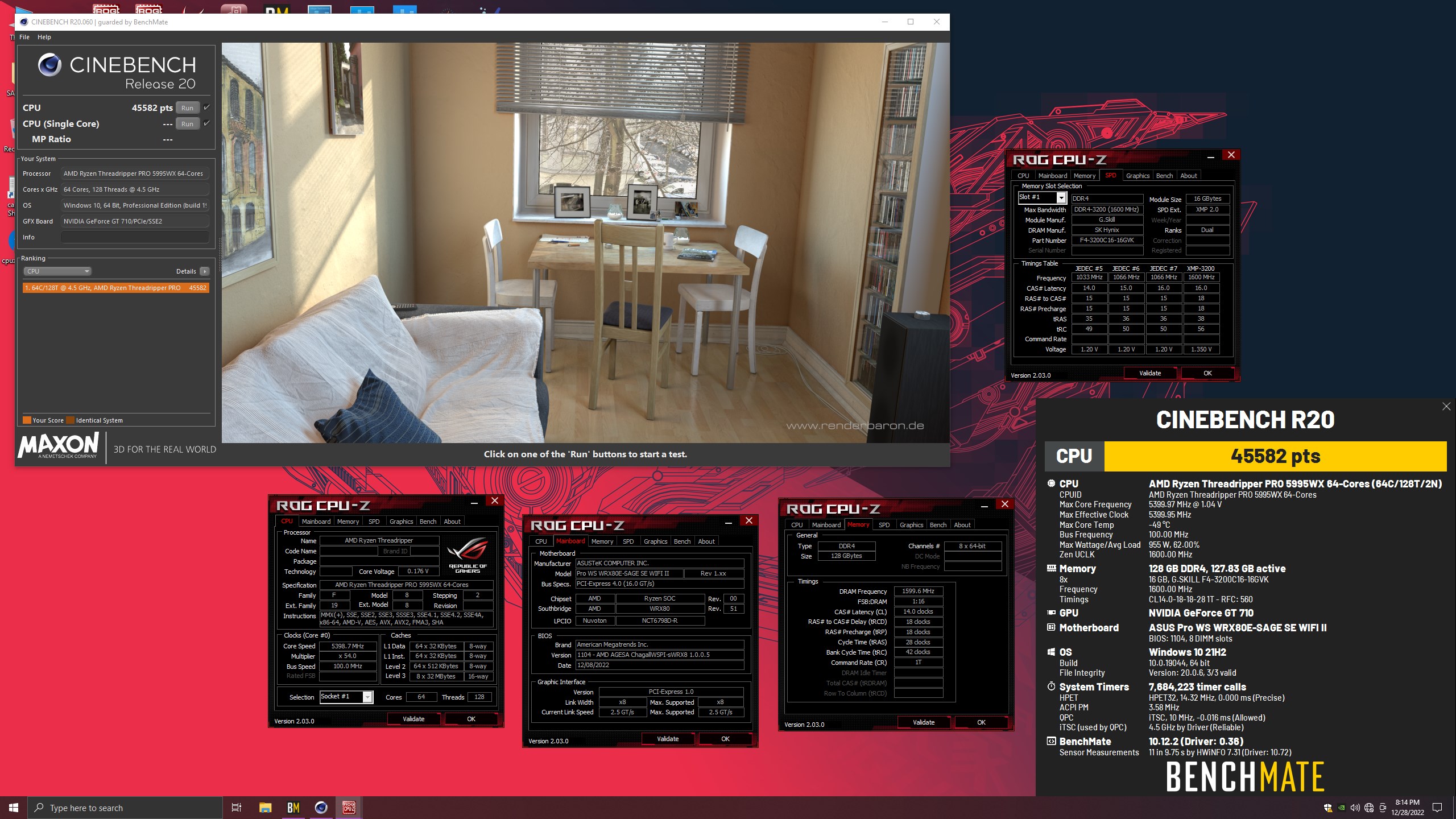1456x819 pixels.
Task: Click the System Timers icon in BenchMate panel
Action: pyautogui.click(x=1051, y=686)
